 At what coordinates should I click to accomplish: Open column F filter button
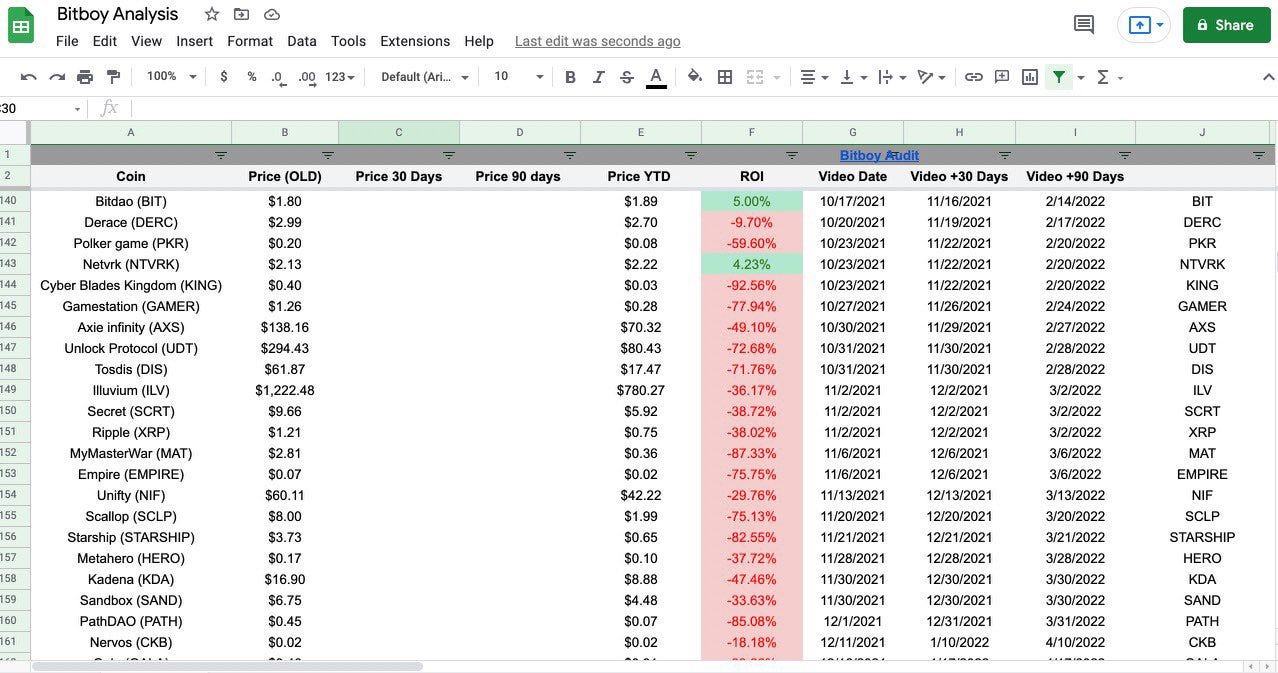point(792,155)
